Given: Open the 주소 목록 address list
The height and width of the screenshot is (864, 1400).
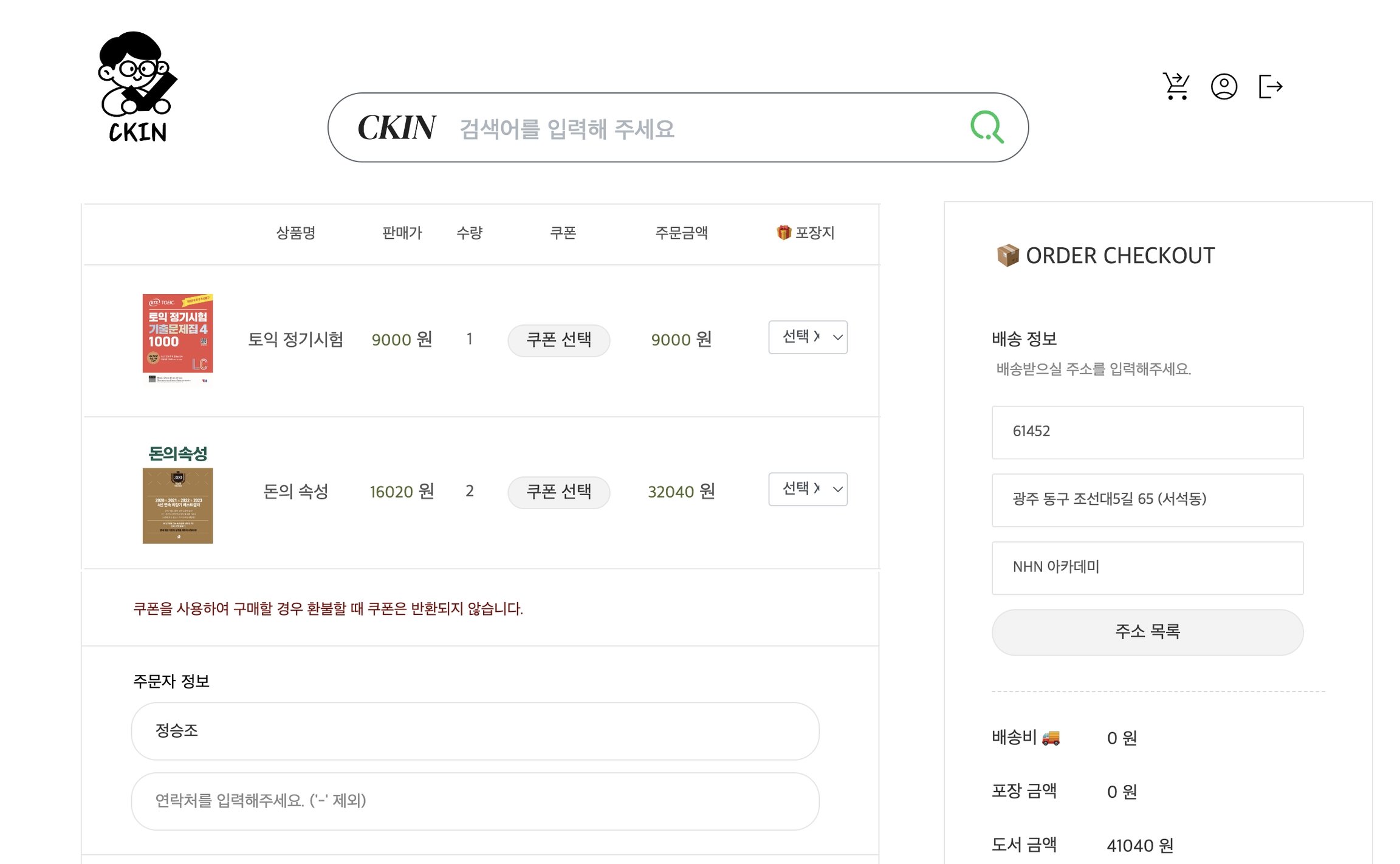Looking at the screenshot, I should 1147,632.
